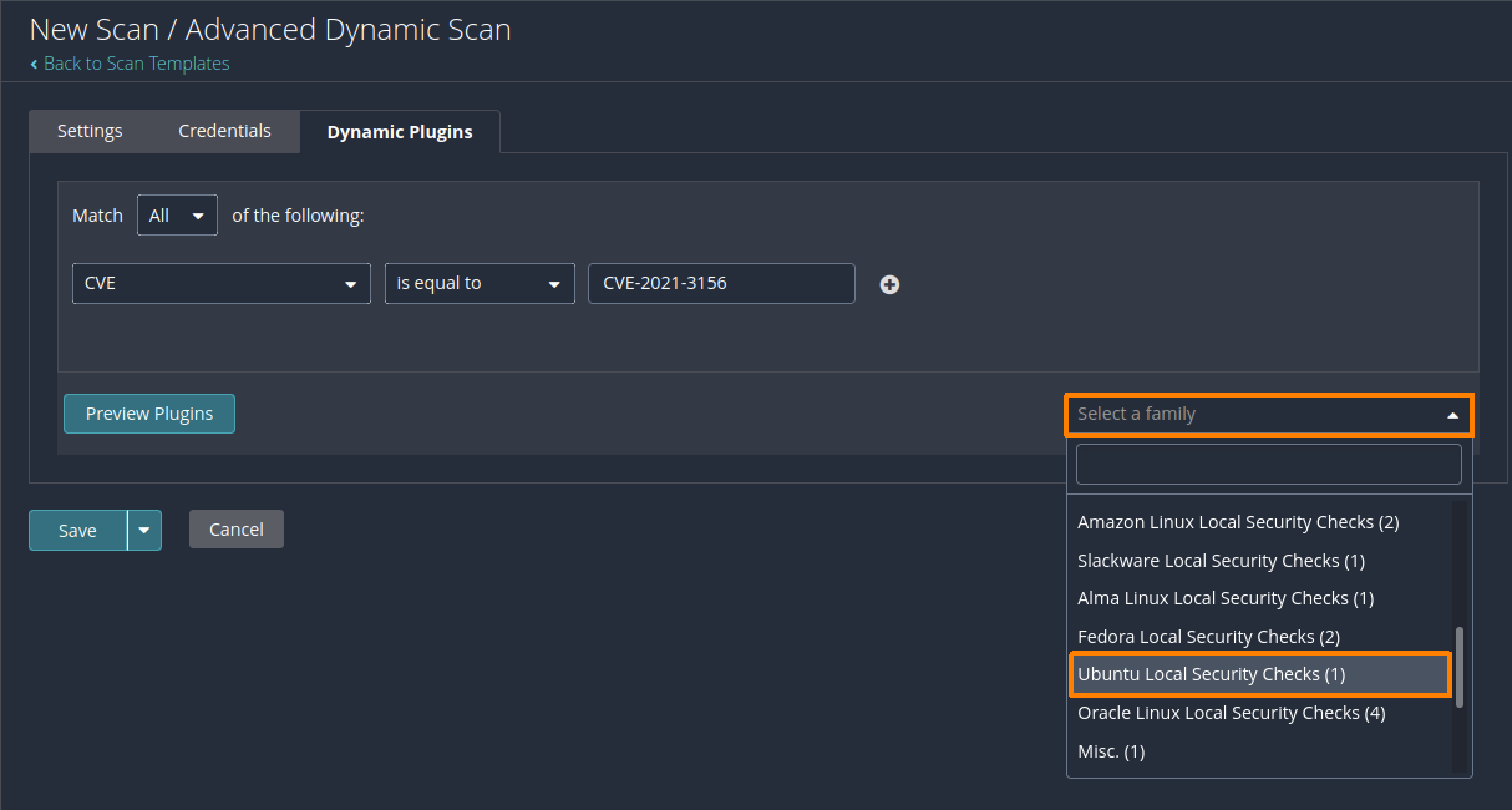Click the Save button

click(78, 530)
